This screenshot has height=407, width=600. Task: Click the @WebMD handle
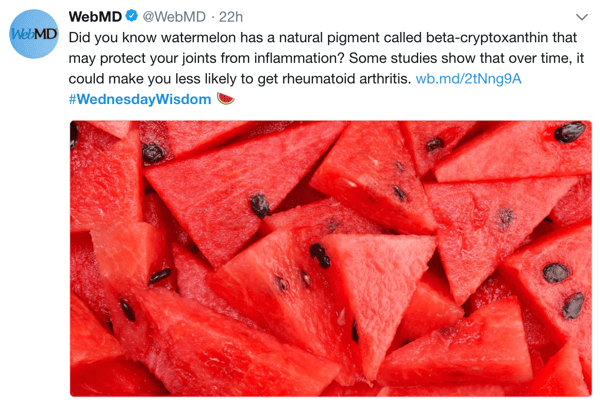tap(174, 16)
